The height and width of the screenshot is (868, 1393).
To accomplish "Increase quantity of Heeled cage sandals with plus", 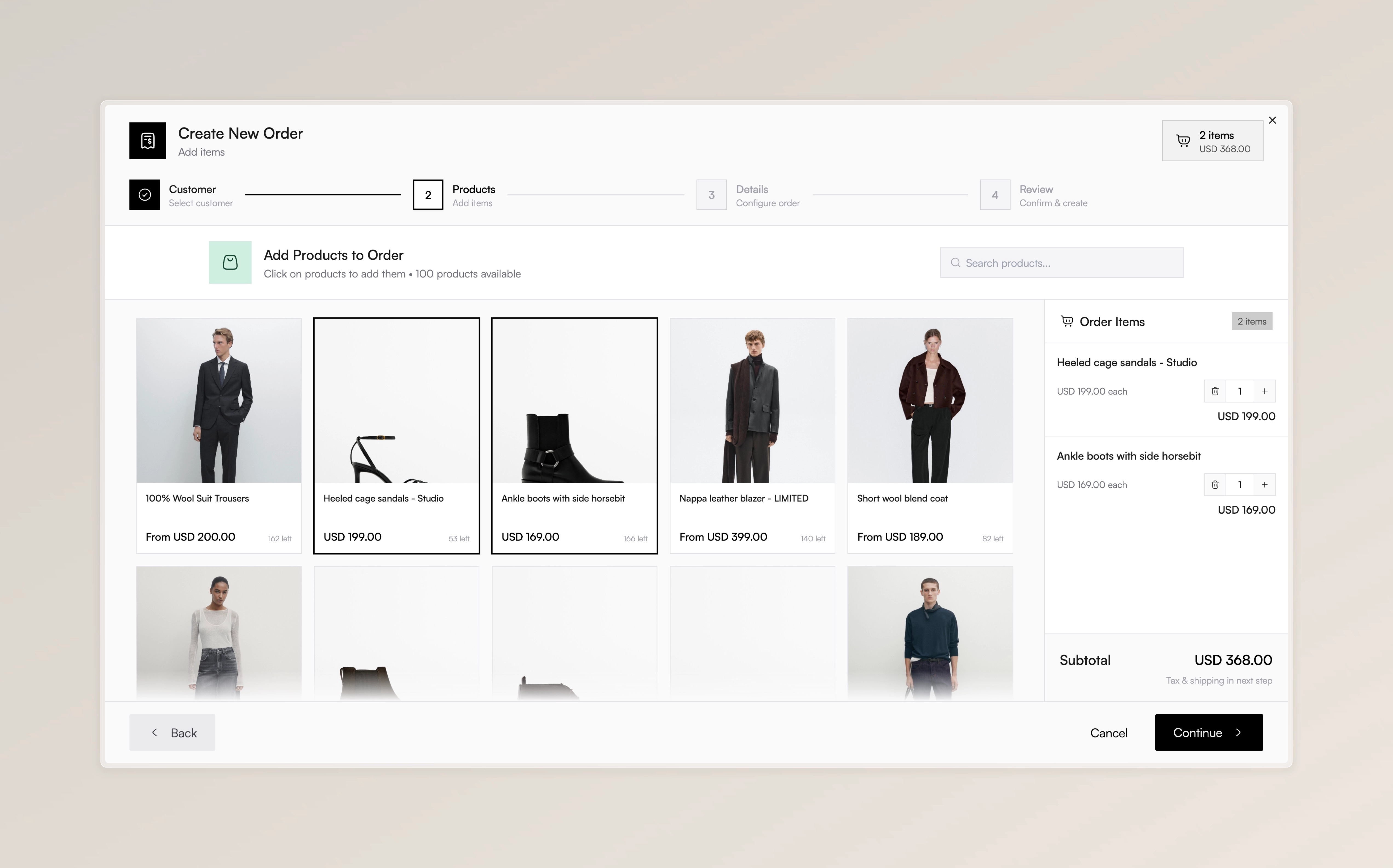I will coord(1264,391).
